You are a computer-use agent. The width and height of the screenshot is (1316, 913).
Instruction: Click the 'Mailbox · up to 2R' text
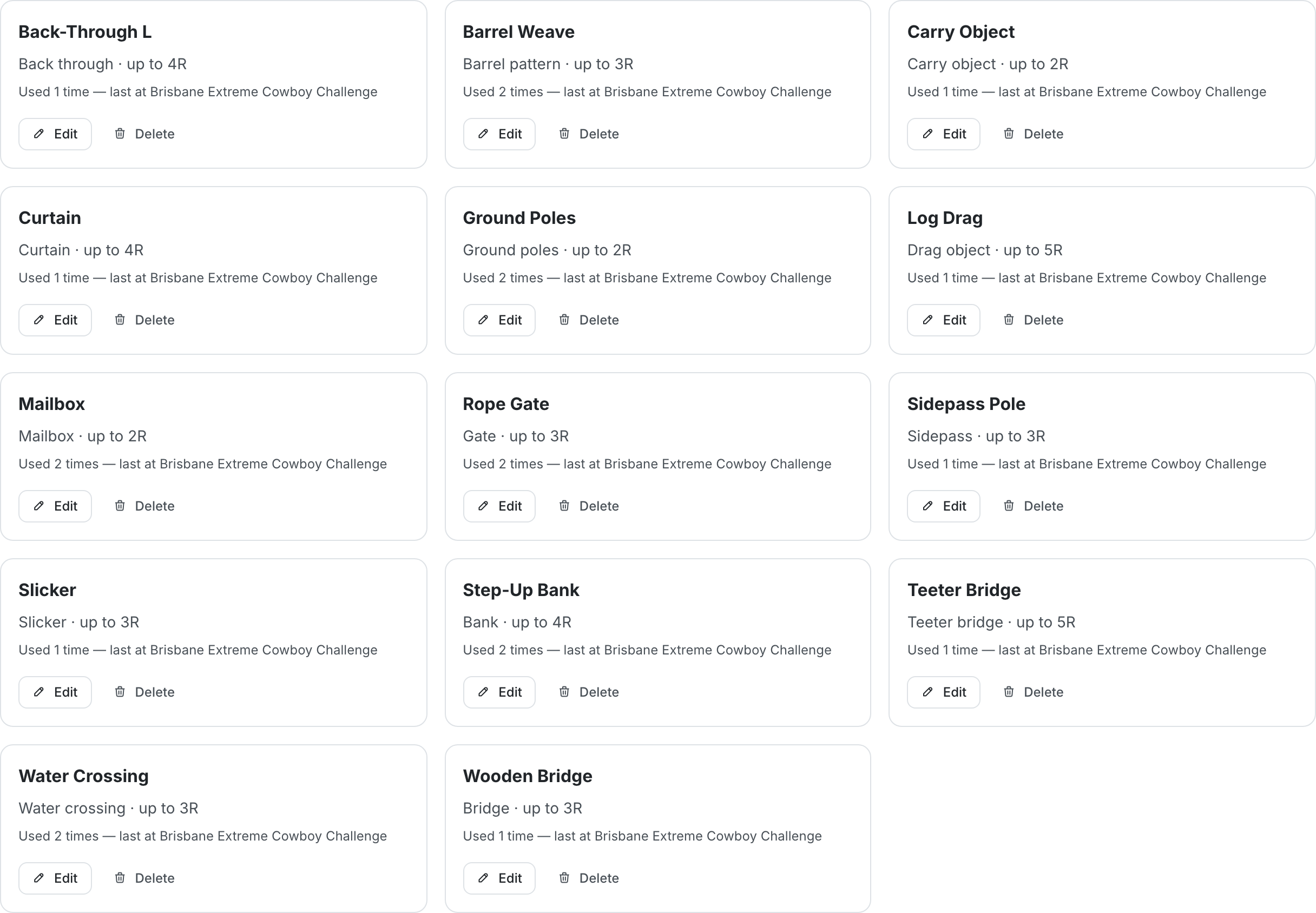[83, 436]
